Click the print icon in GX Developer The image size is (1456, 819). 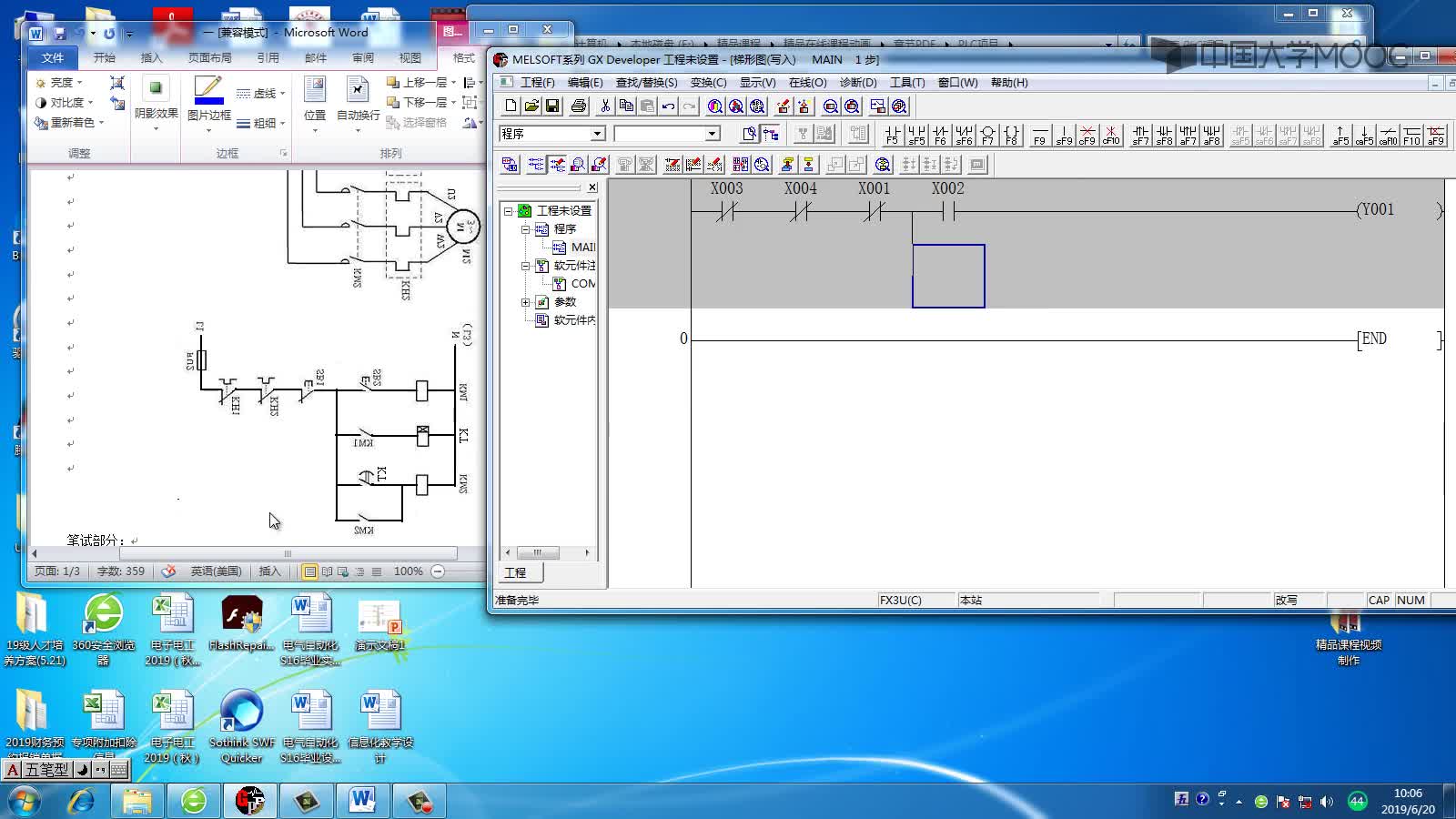tap(579, 106)
